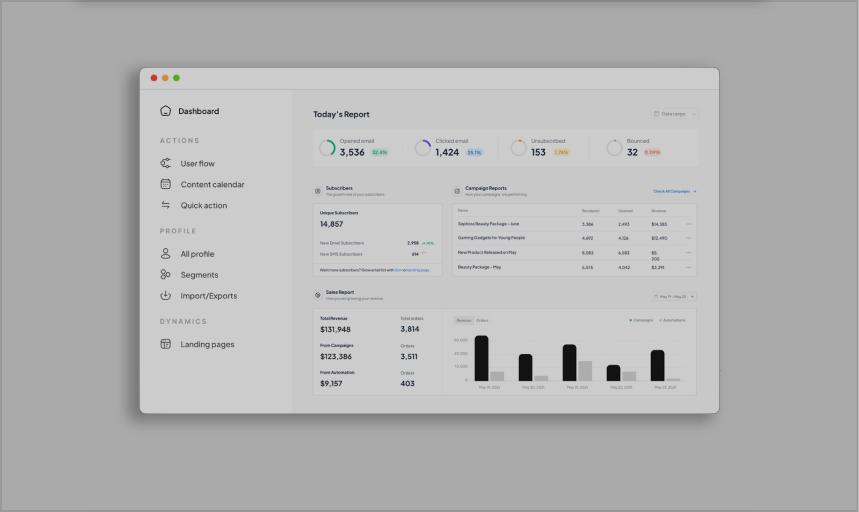This screenshot has height=512, width=859.
Task: Switch the sales chart to Orders
Action: pyautogui.click(x=482, y=320)
